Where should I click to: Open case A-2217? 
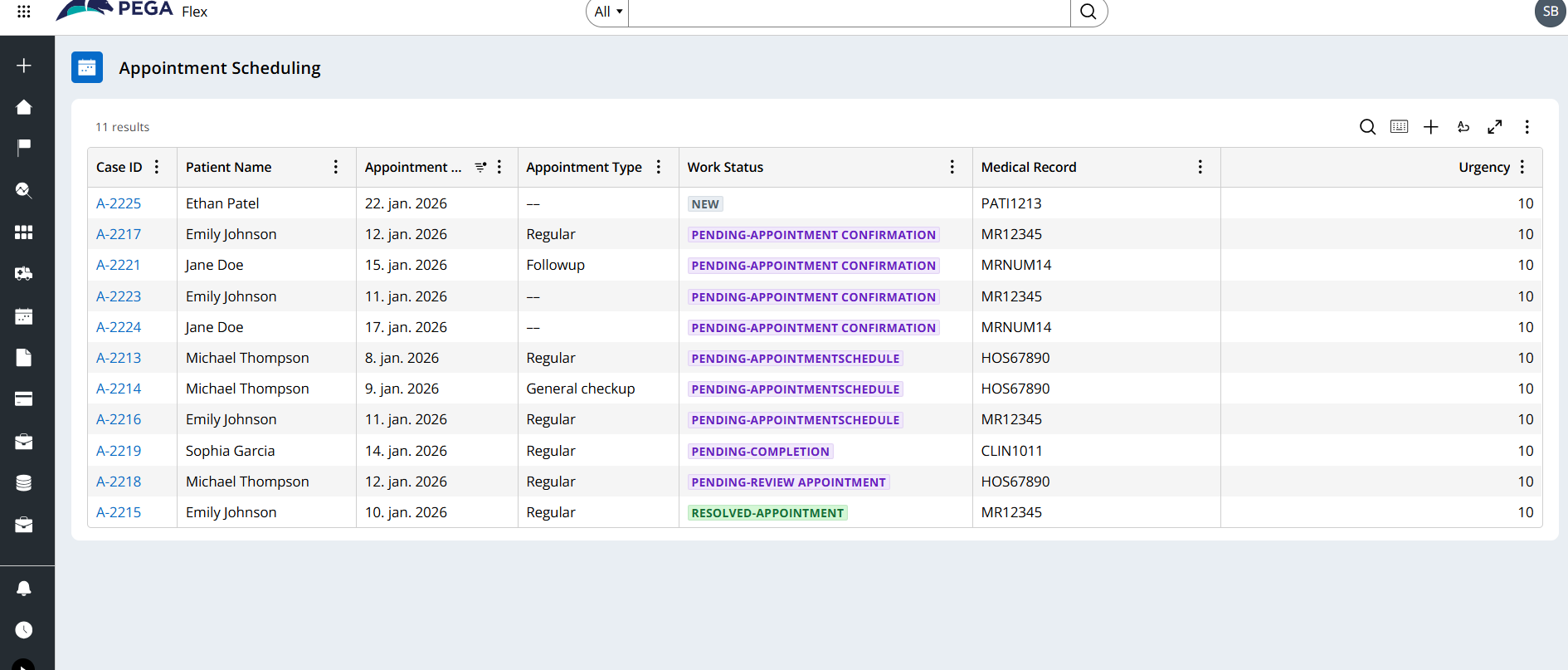click(119, 234)
